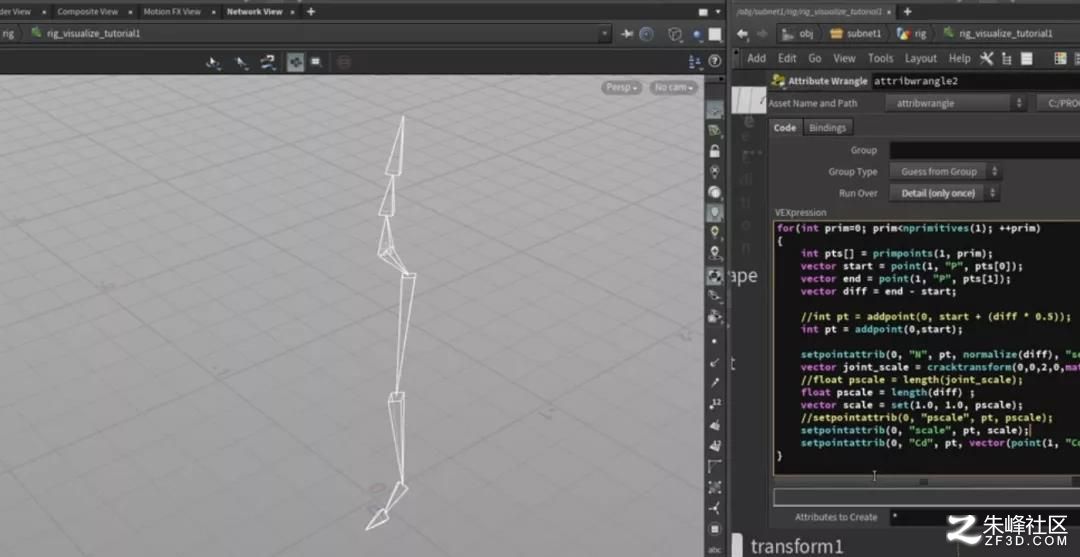
Task: Toggle the abc text display option
Action: pos(715,549)
